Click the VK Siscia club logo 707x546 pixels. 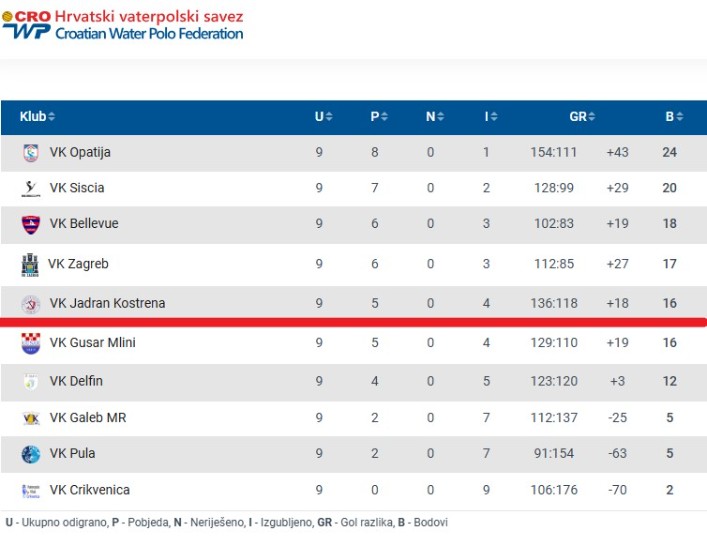31,188
